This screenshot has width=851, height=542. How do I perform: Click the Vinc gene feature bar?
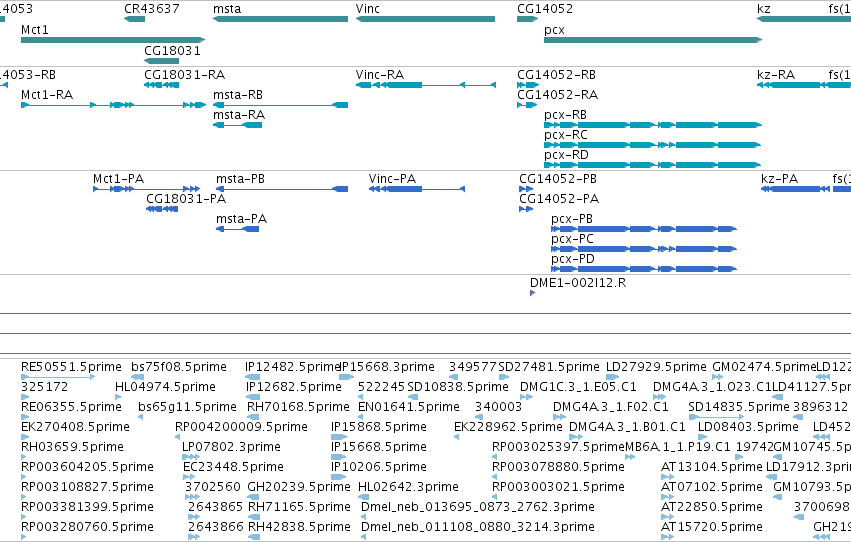[425, 19]
